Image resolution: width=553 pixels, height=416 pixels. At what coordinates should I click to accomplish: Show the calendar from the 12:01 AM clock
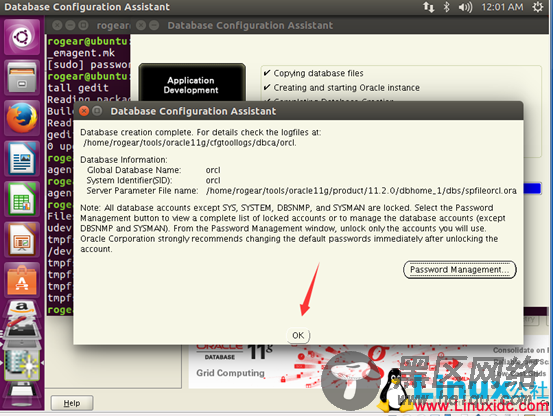click(x=502, y=7)
